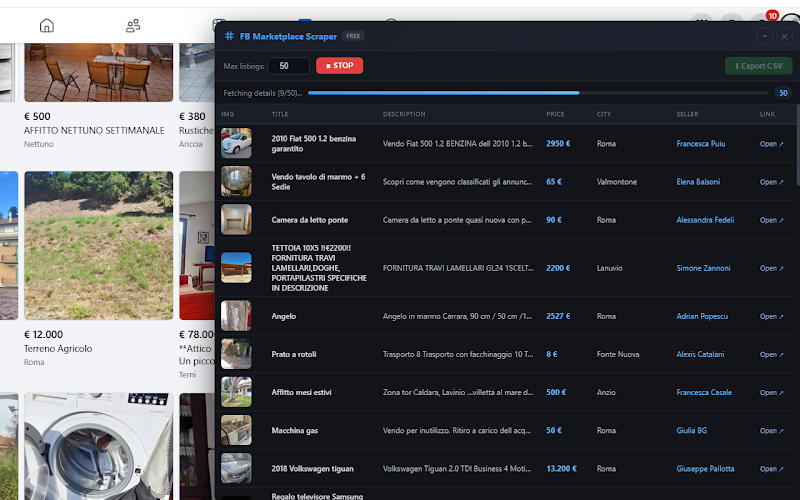Viewport: 800px width, 500px height.
Task: Click Prato a rotoli thumbnail
Action: coord(236,354)
